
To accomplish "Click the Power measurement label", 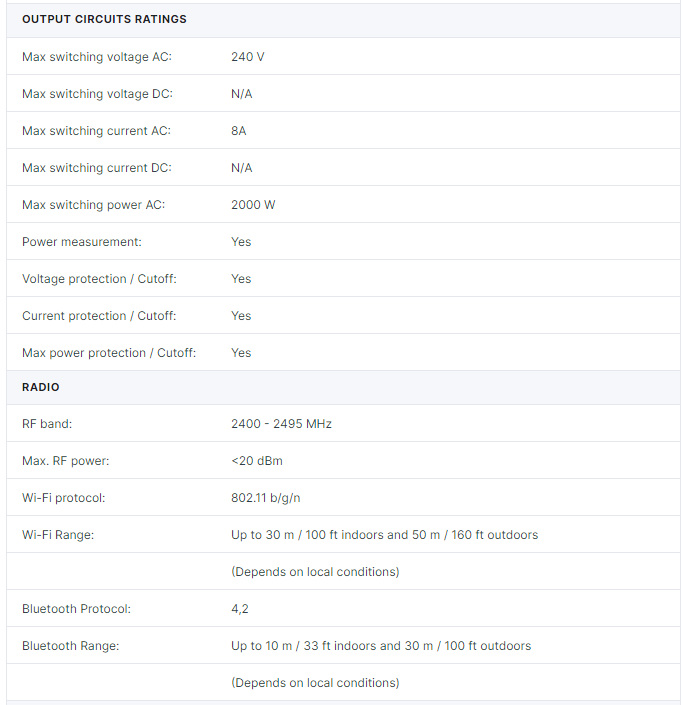I will (82, 242).
